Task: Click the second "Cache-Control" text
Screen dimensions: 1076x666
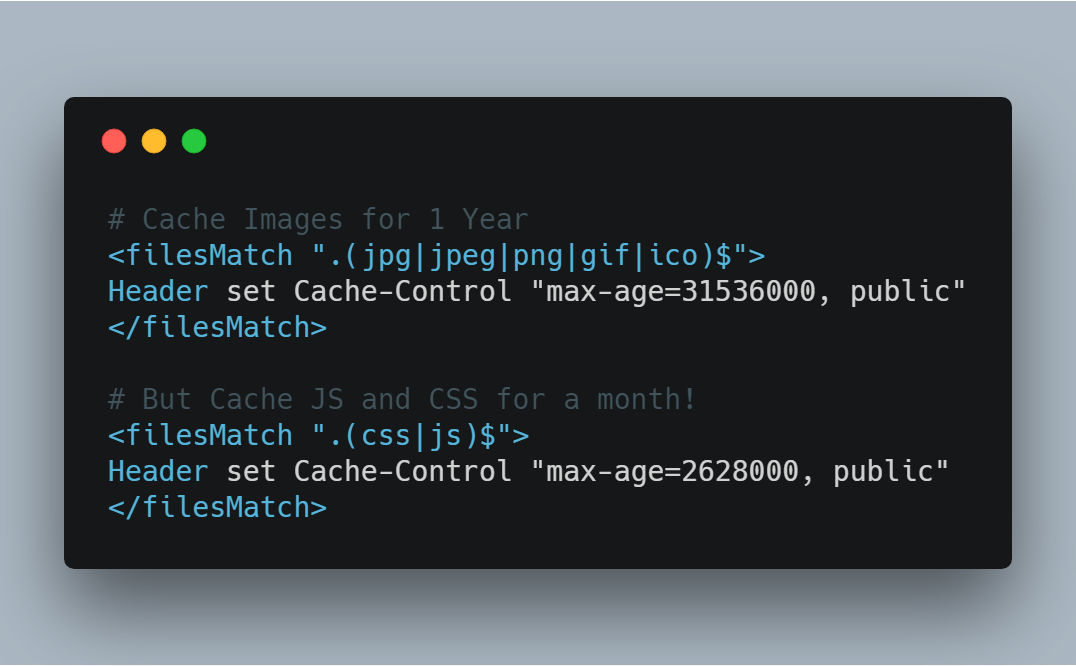Action: pos(402,471)
